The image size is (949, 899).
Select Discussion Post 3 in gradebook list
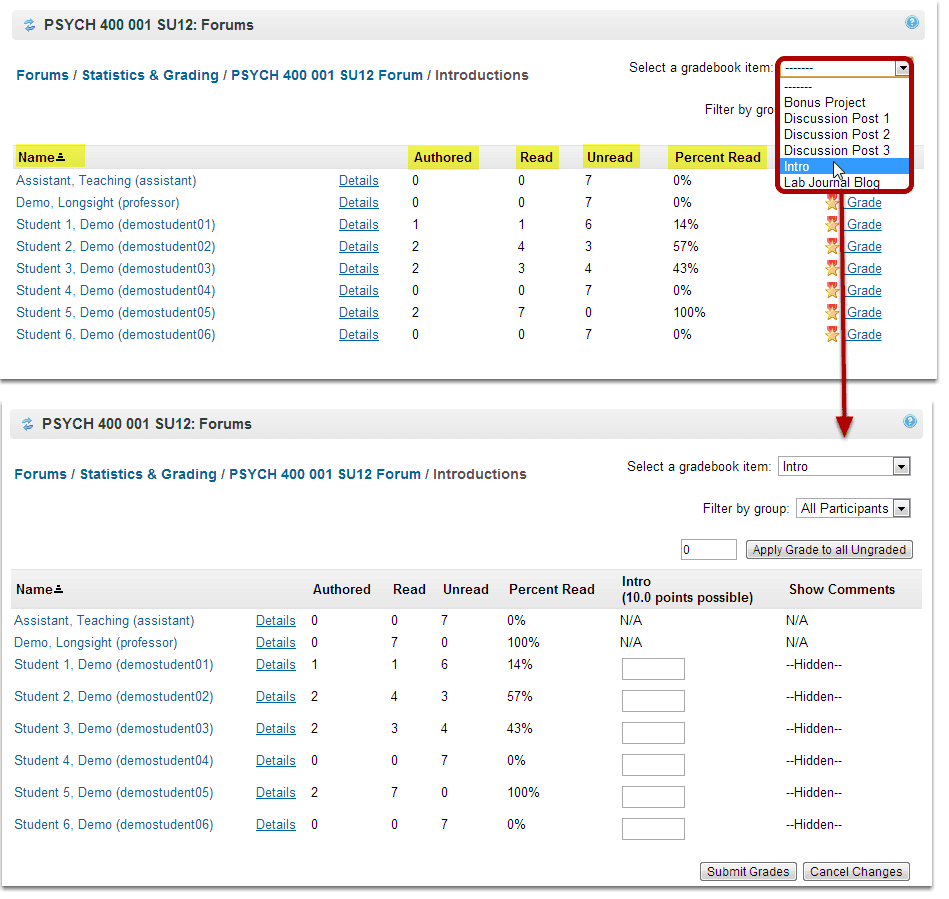(836, 150)
